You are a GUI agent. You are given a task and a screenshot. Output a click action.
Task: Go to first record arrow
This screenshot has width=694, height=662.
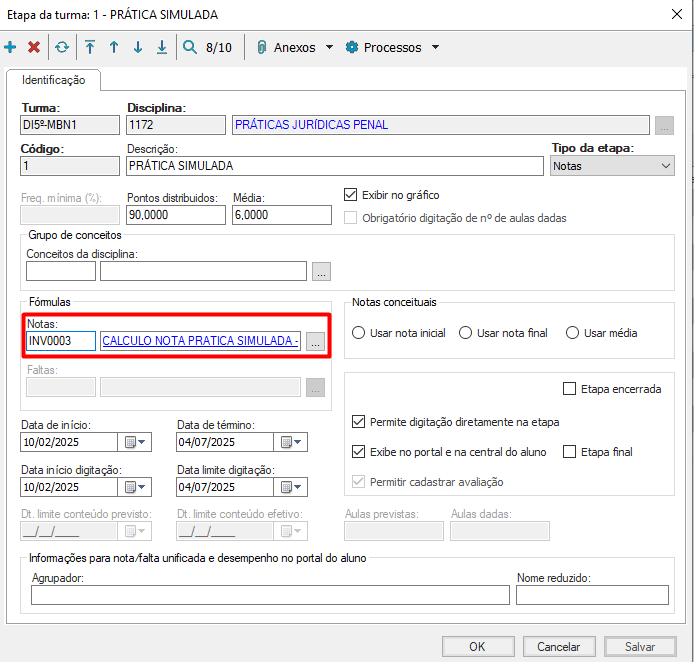pos(90,47)
